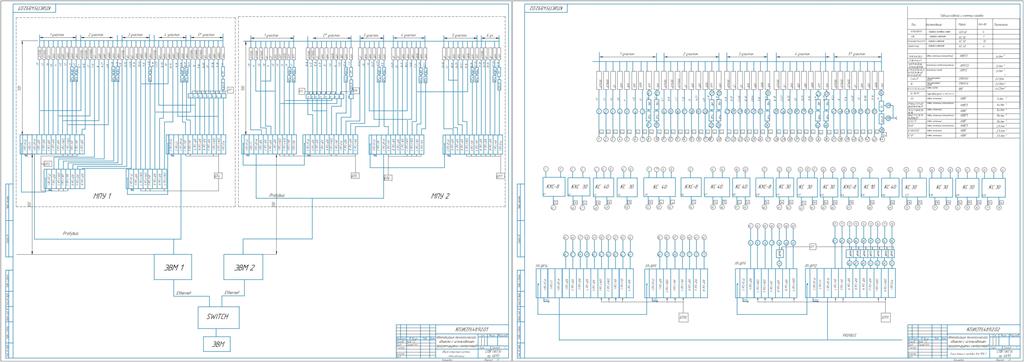This screenshot has width=1024, height=362.
Task: Click the Profibus label inside МПУ dashed area
Action: (277, 195)
